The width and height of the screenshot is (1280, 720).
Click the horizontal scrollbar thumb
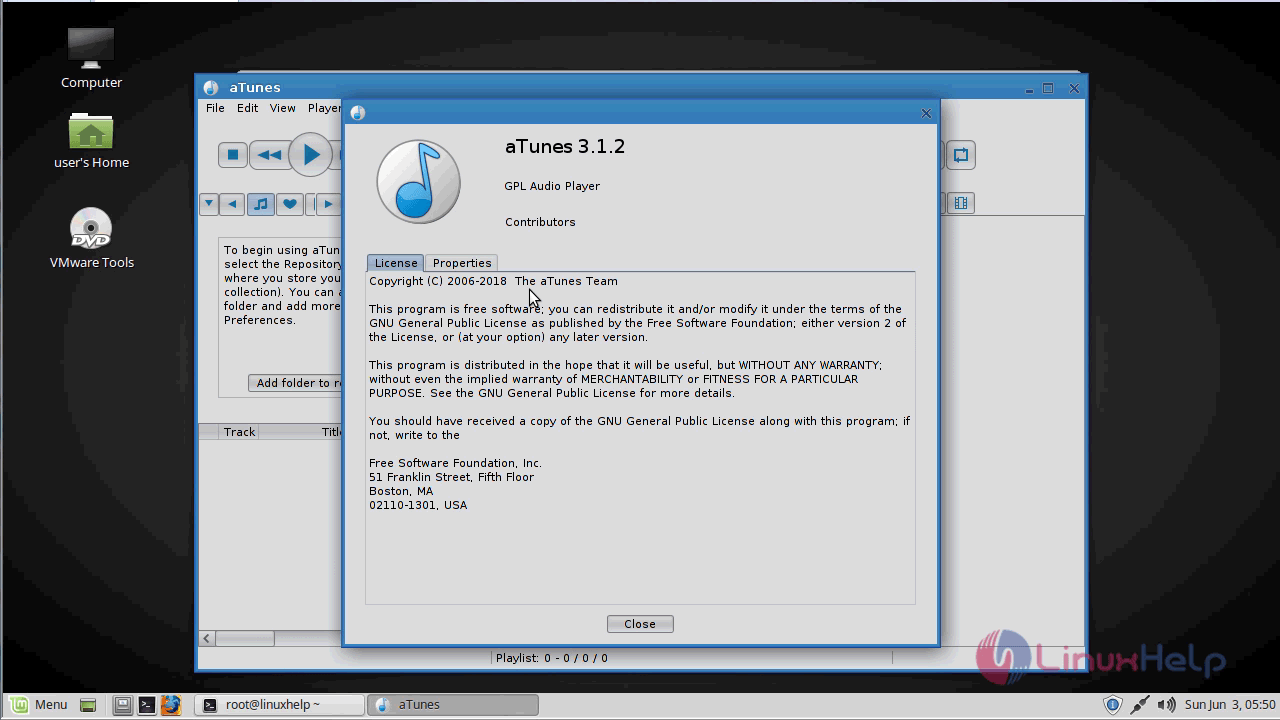[x=245, y=638]
